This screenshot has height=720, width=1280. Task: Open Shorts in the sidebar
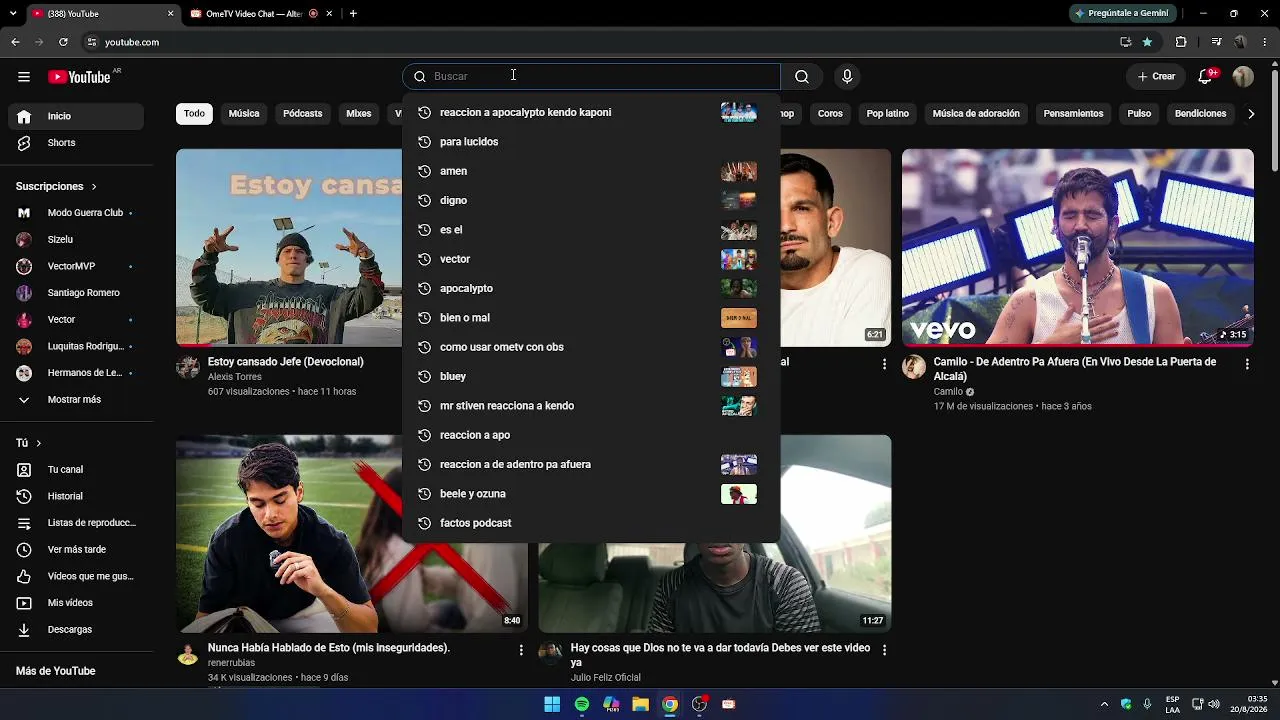click(76, 143)
